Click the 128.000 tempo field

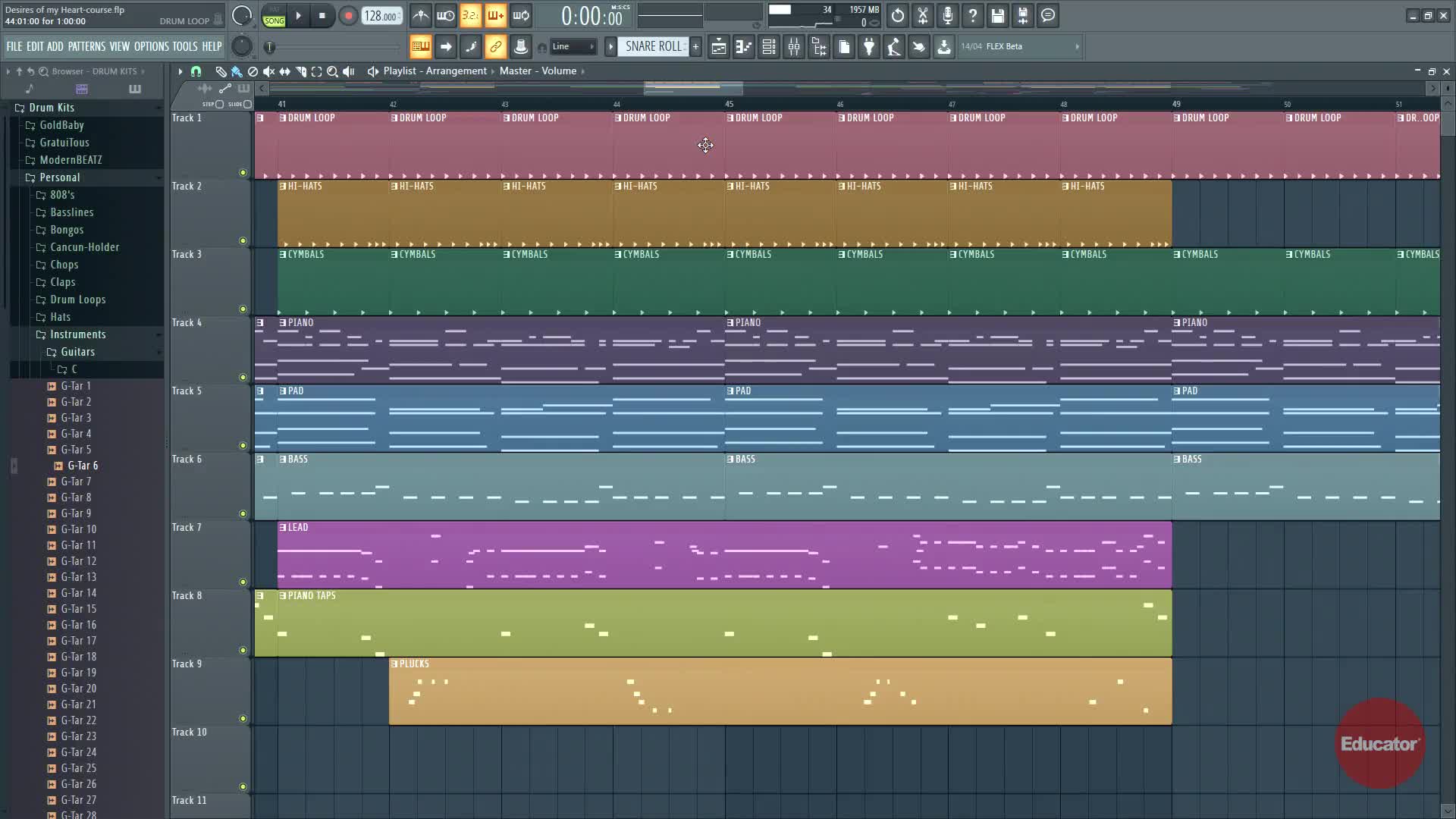381,16
